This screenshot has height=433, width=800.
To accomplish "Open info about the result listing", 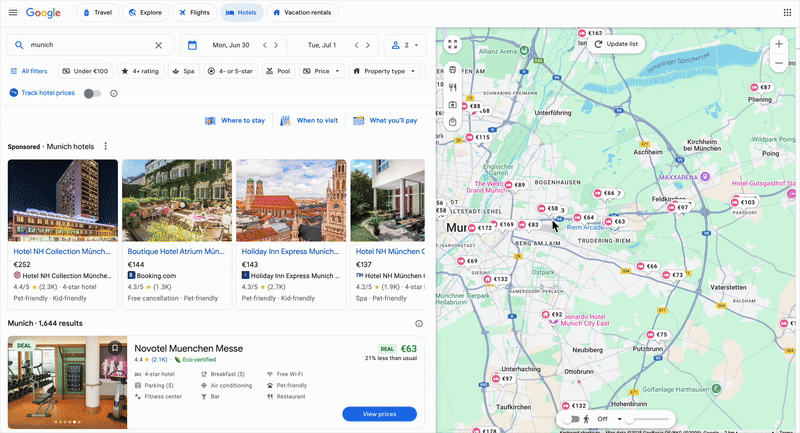I will coord(419,324).
